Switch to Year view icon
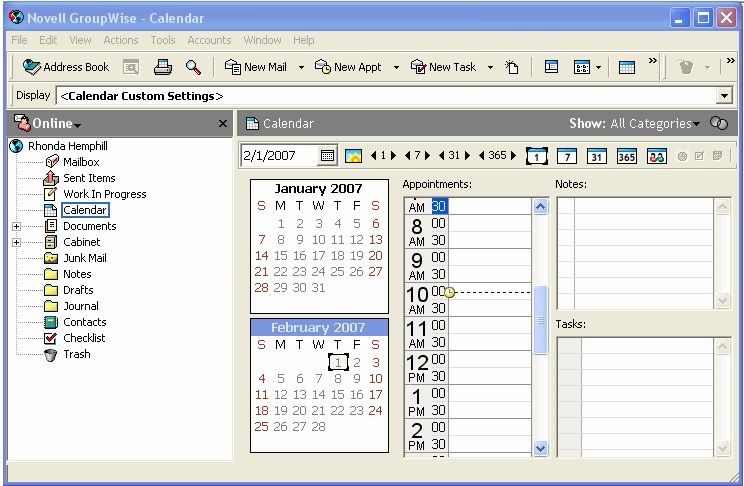The height and width of the screenshot is (486, 744). click(626, 156)
